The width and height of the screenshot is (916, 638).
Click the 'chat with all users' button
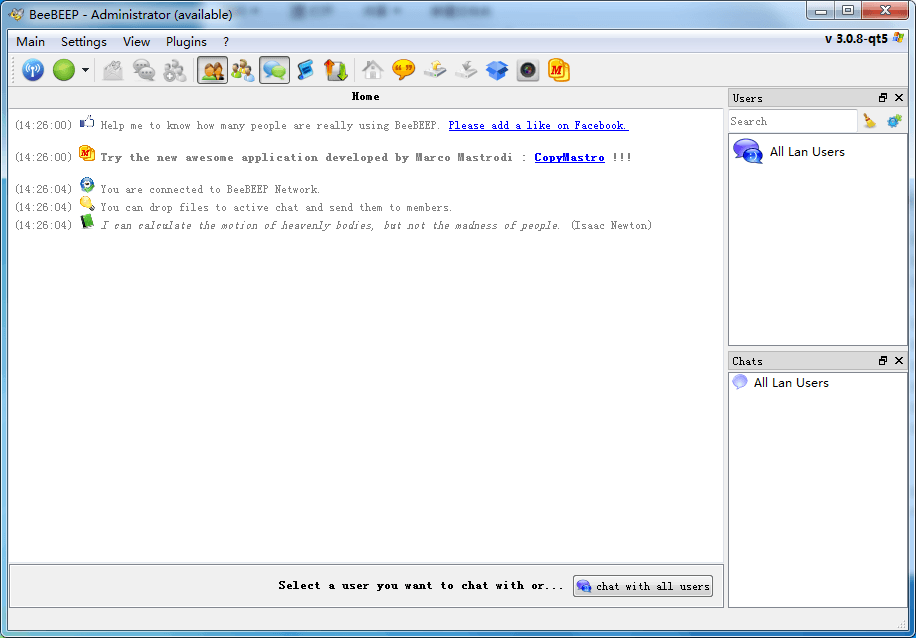643,586
